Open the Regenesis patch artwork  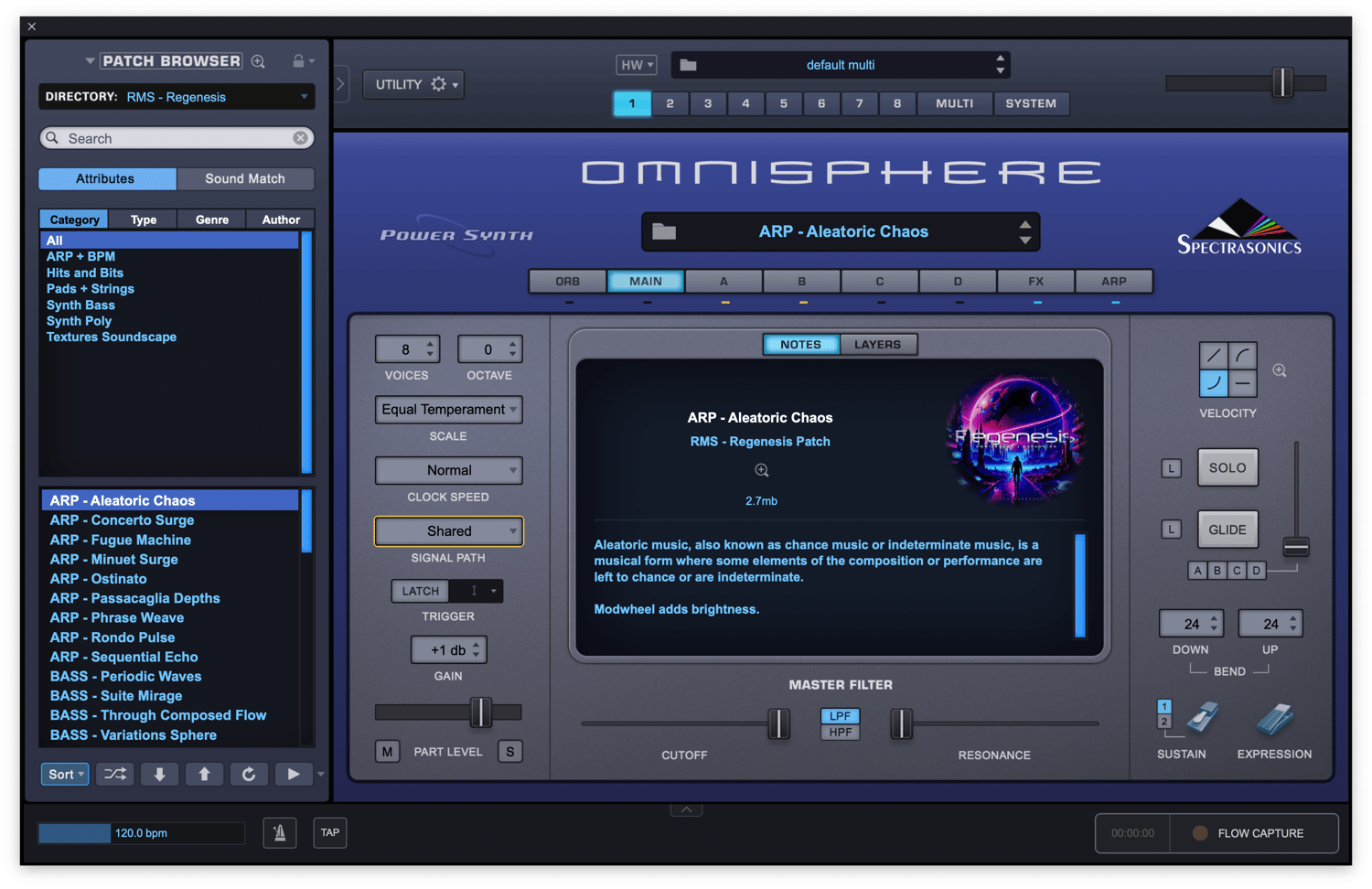[1015, 439]
